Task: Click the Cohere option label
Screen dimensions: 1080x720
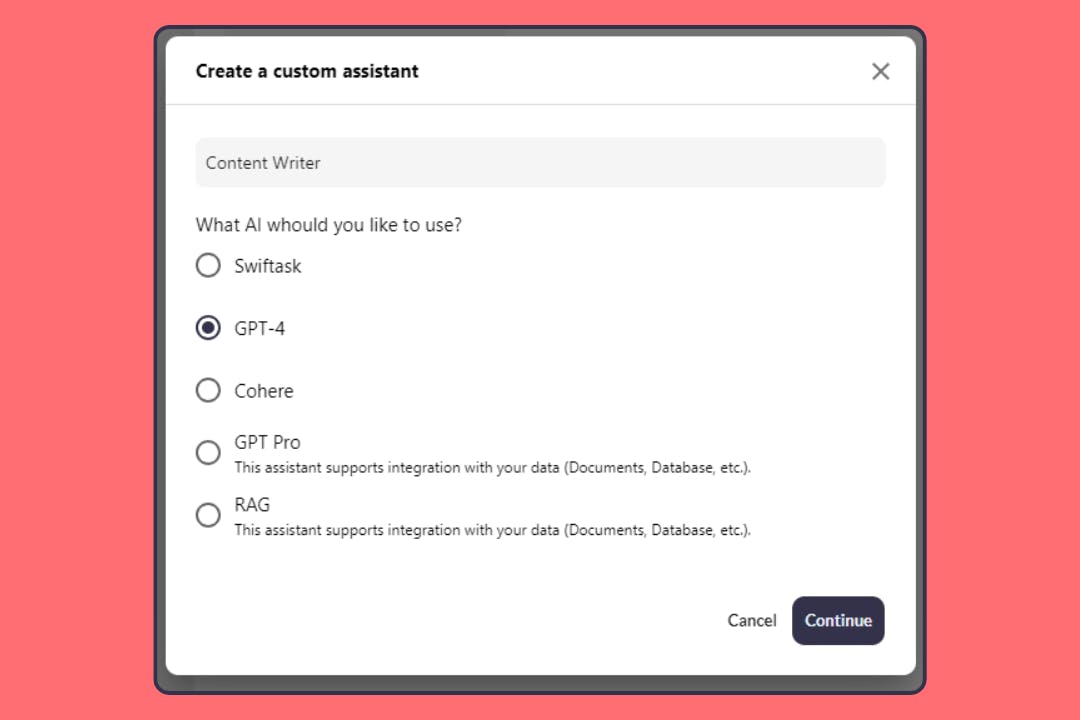Action: click(x=264, y=391)
